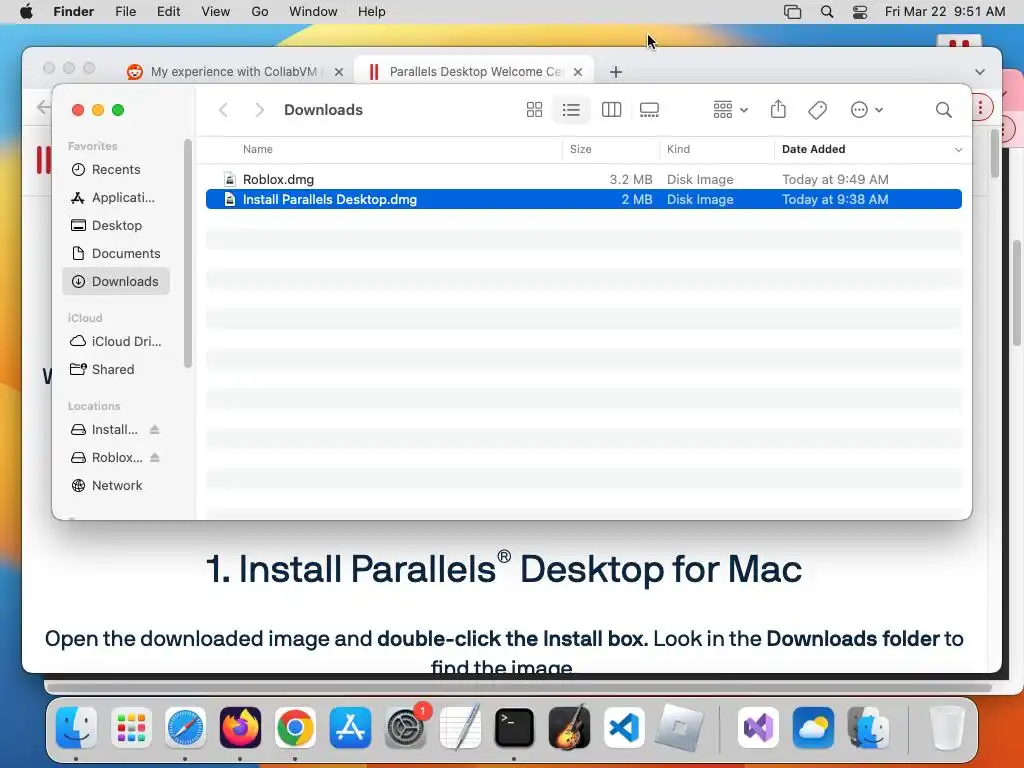Screen dimensions: 1024x768
Task: Open iCloud Drive in Finder sidebar
Action: pyautogui.click(x=116, y=342)
